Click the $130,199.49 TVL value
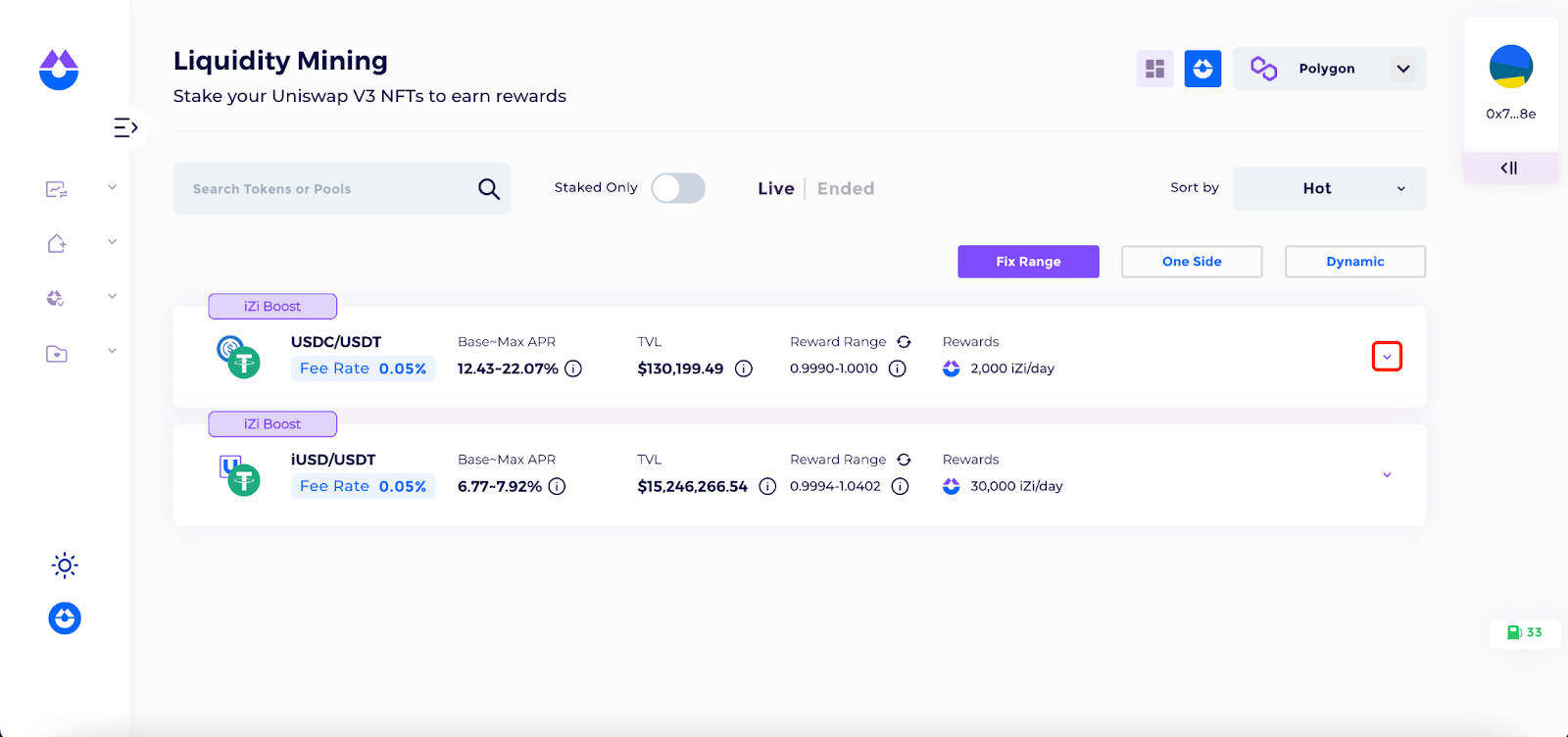This screenshot has height=737, width=1568. 680,368
